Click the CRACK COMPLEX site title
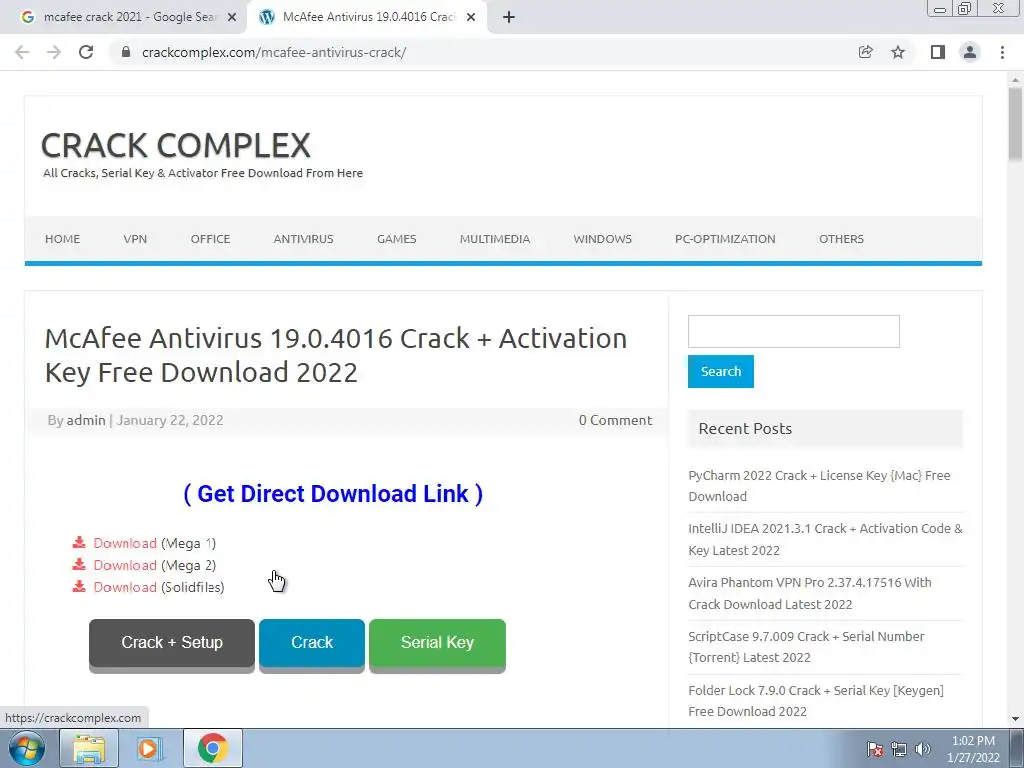Viewport: 1024px width, 768px height. (x=176, y=146)
